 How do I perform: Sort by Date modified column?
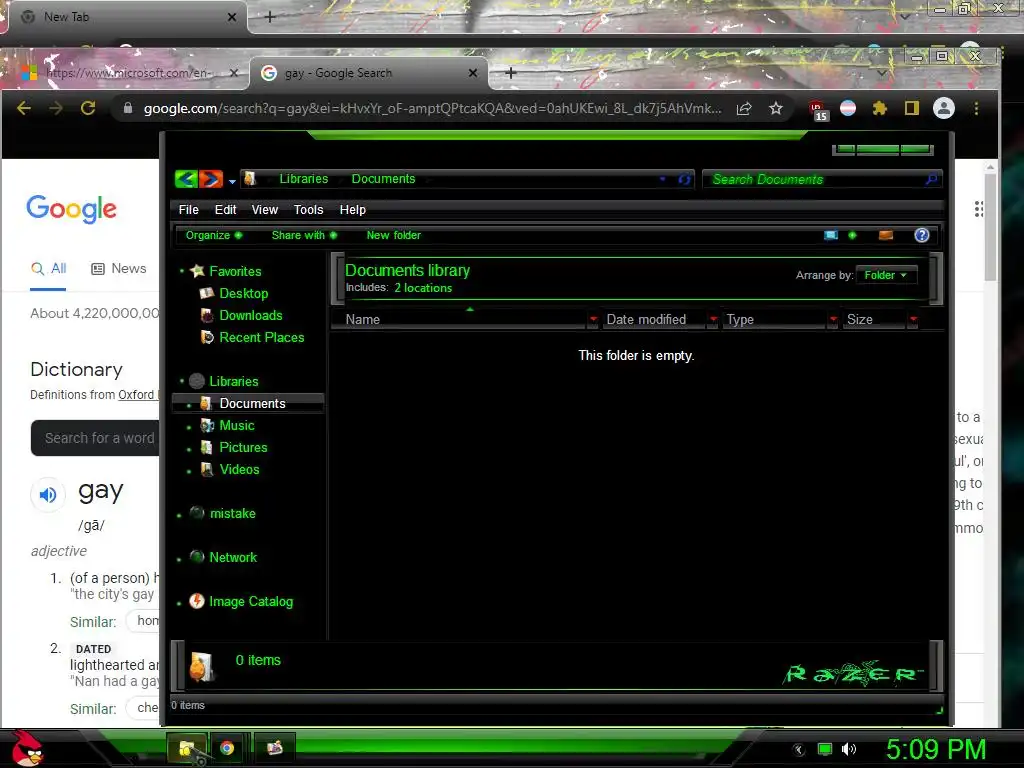pos(653,319)
